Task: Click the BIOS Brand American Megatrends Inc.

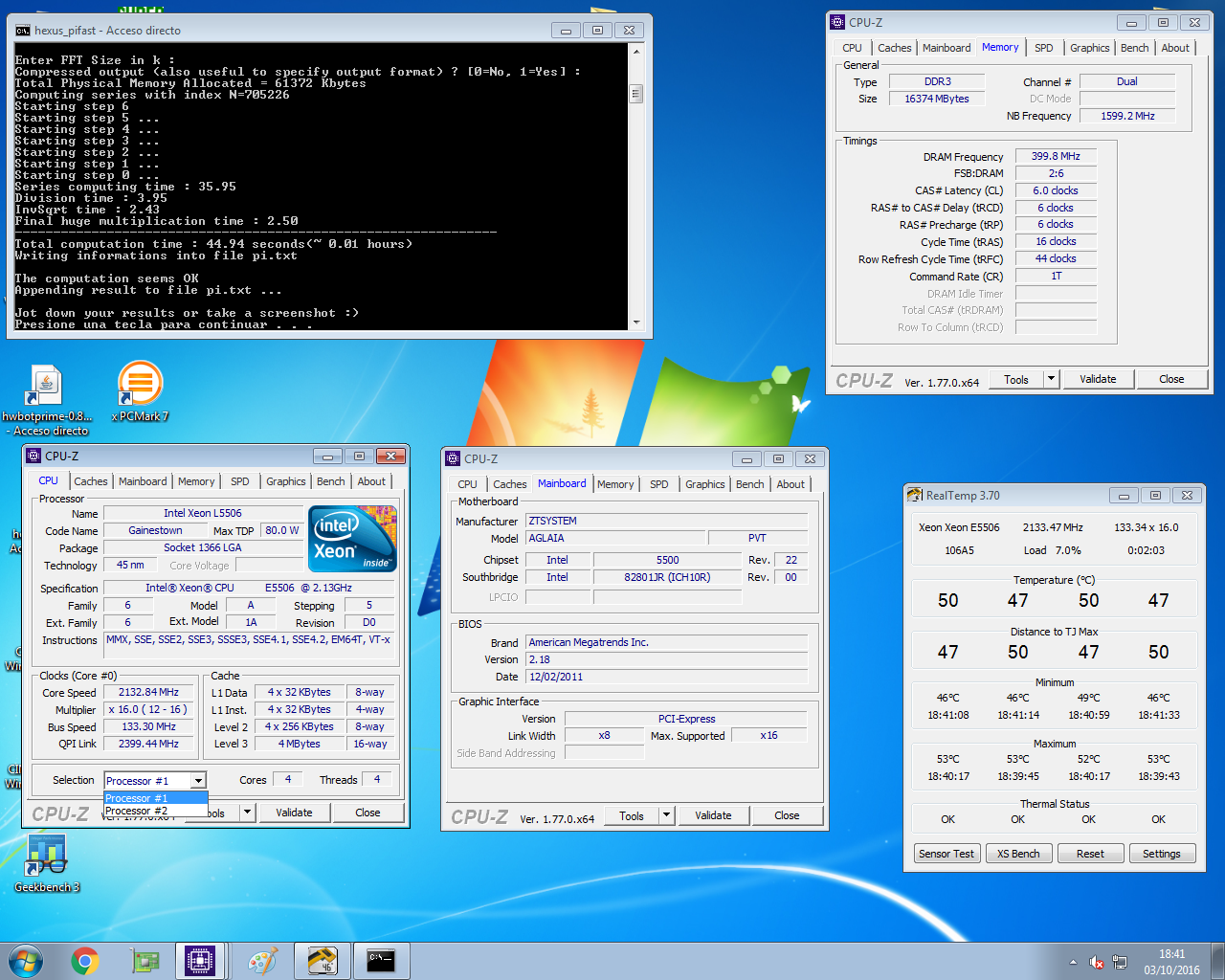Action: (x=666, y=642)
